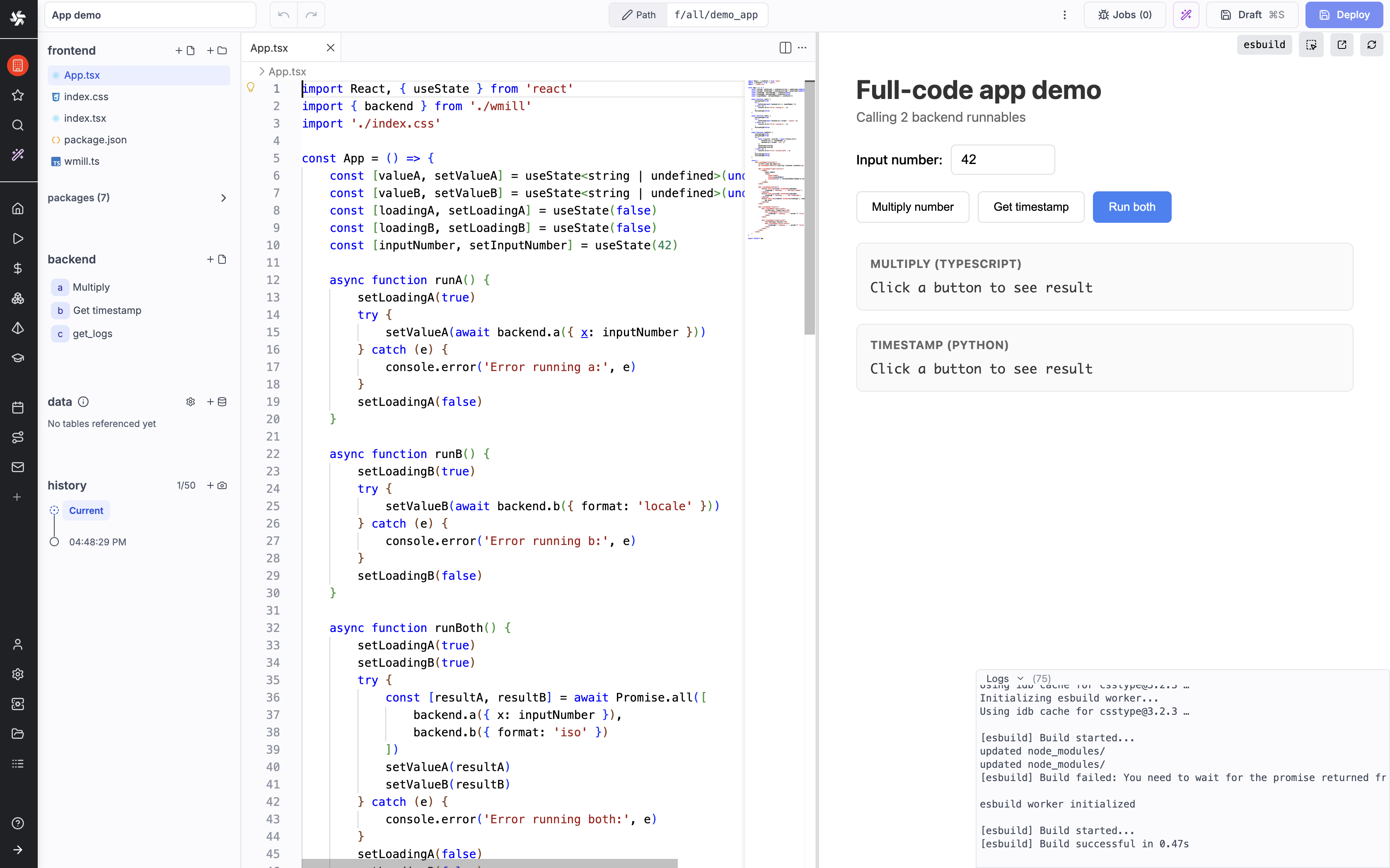Open the Home icon in the sidebar
The width and height of the screenshot is (1390, 868).
(18, 208)
